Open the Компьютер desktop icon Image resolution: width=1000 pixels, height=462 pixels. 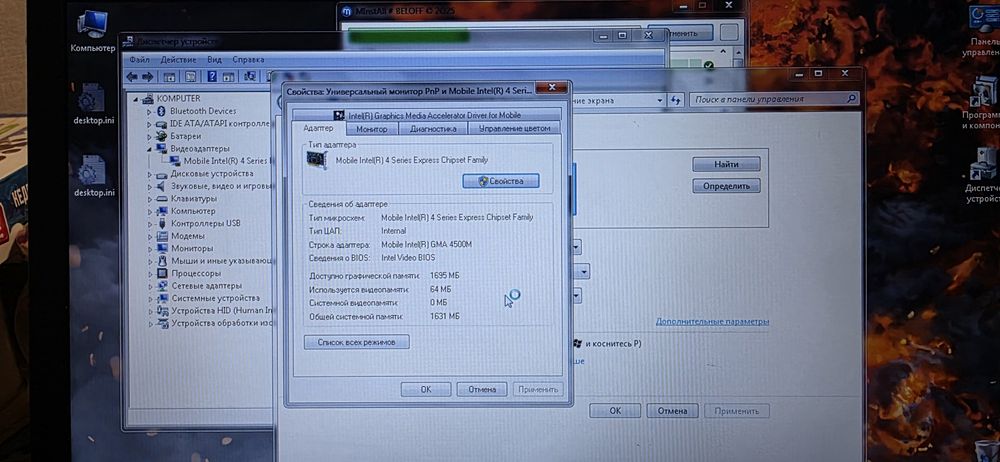[92, 31]
